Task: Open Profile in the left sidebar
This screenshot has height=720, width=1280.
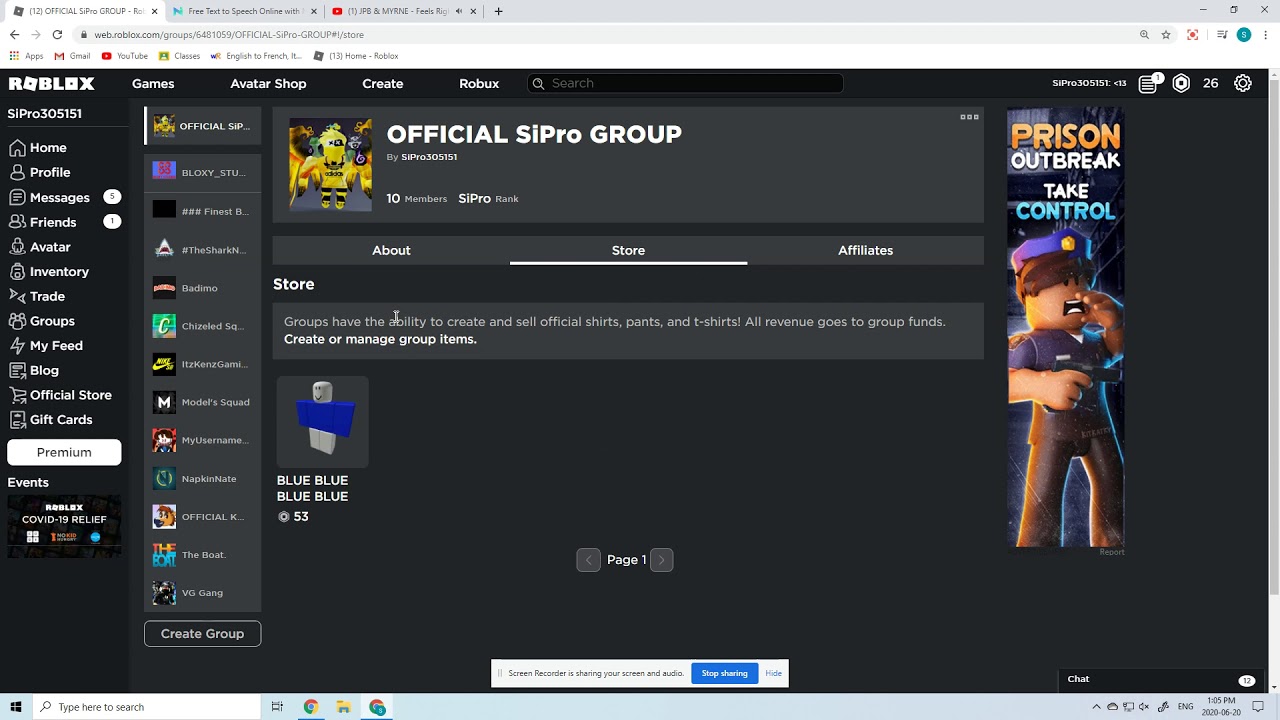Action: (40, 172)
